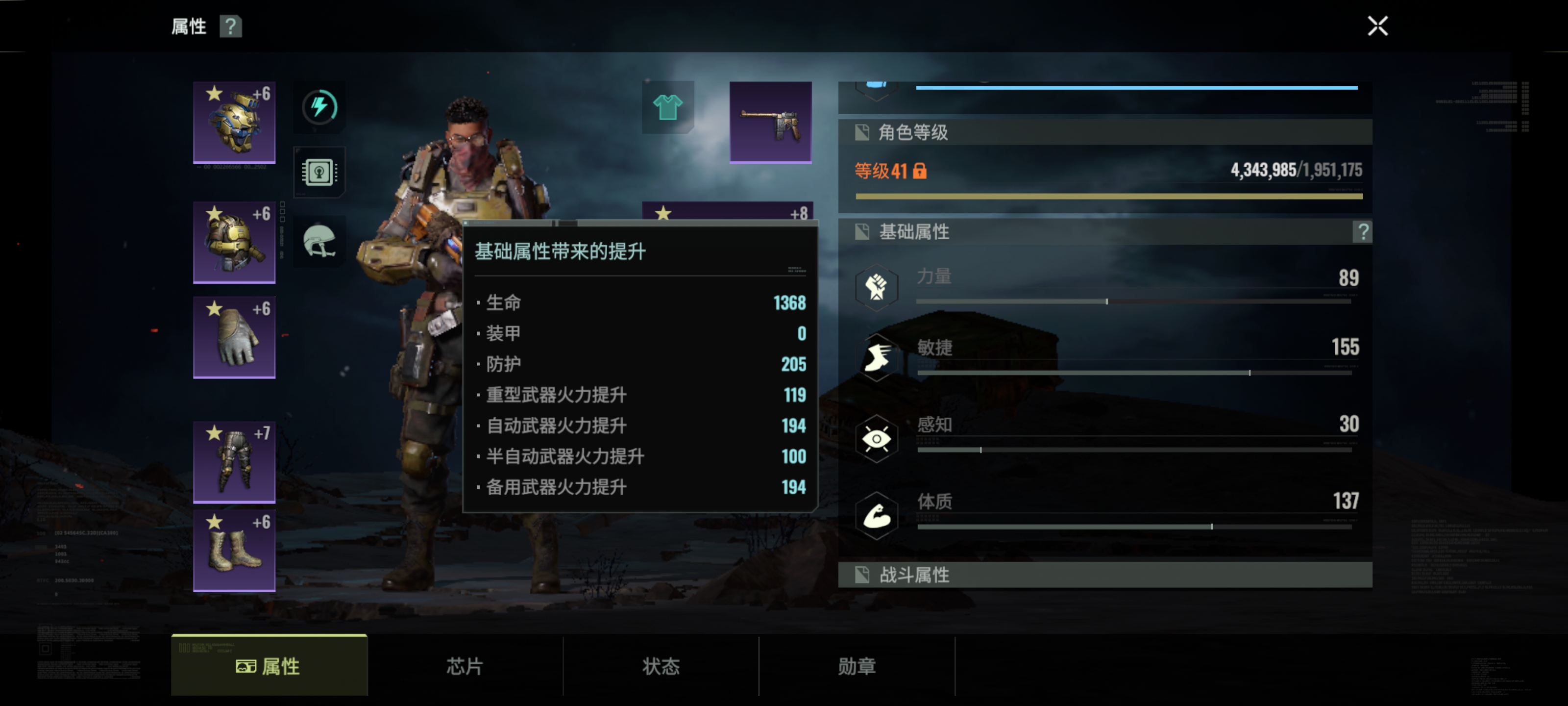Click the 敏捷 agility icon

(x=877, y=357)
